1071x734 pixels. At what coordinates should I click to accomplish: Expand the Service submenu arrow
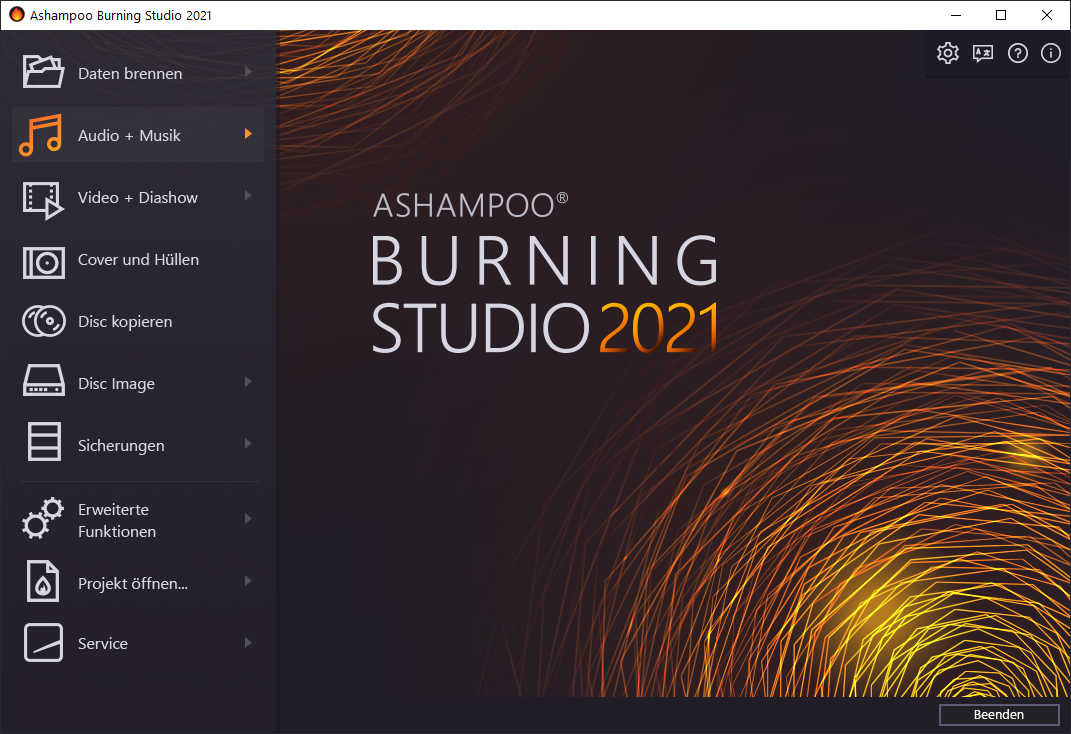249,643
